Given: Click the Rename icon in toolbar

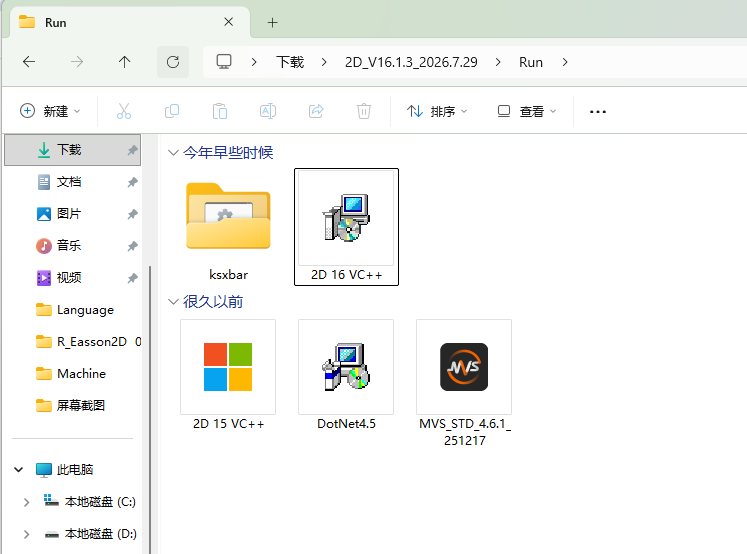Looking at the screenshot, I should 268,111.
